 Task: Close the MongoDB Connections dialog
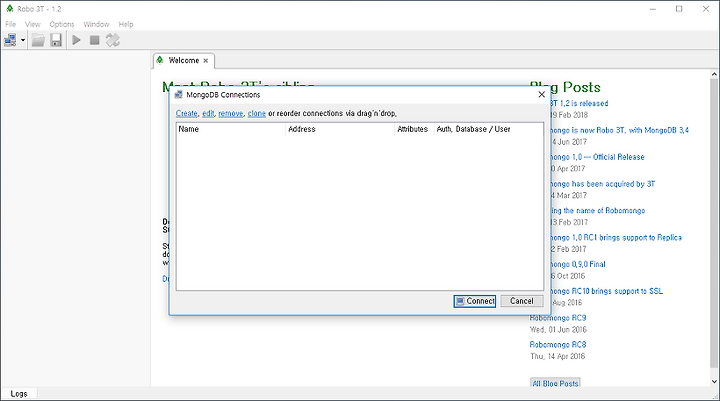pyautogui.click(x=541, y=94)
